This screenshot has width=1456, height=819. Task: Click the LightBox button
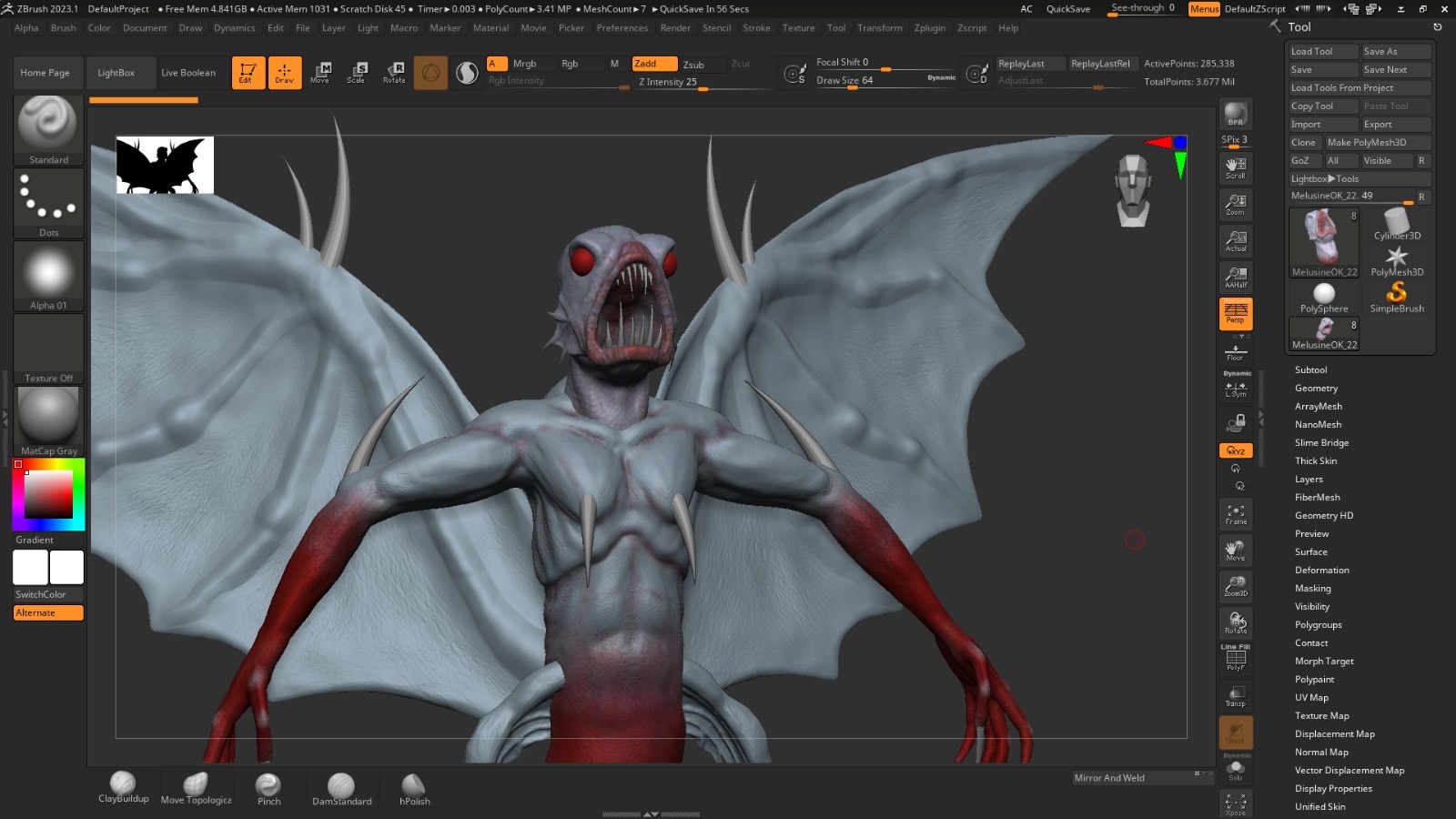(x=116, y=73)
